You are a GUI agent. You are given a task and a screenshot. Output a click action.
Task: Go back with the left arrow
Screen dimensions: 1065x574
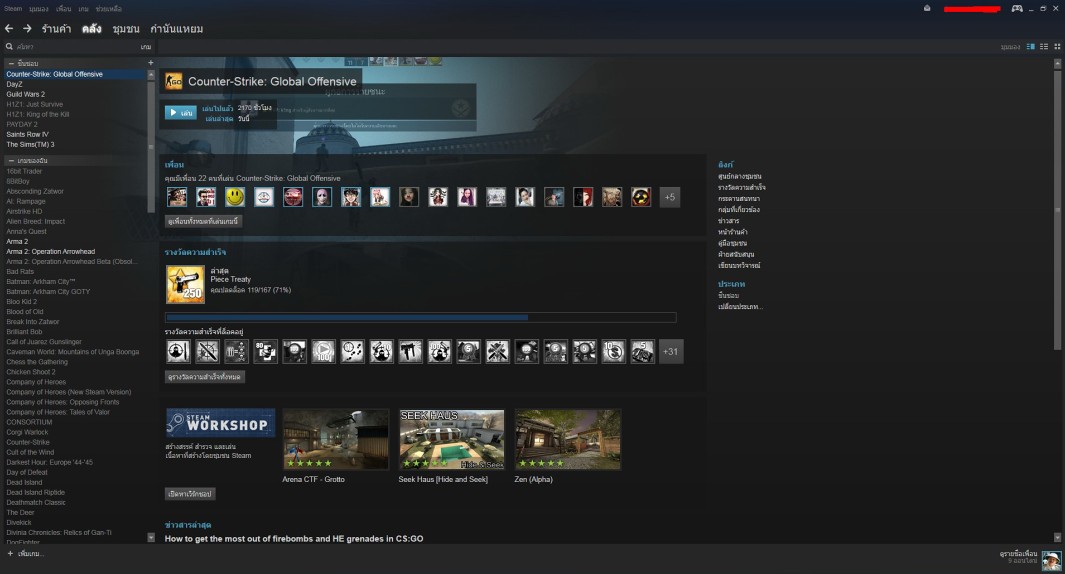(9, 29)
